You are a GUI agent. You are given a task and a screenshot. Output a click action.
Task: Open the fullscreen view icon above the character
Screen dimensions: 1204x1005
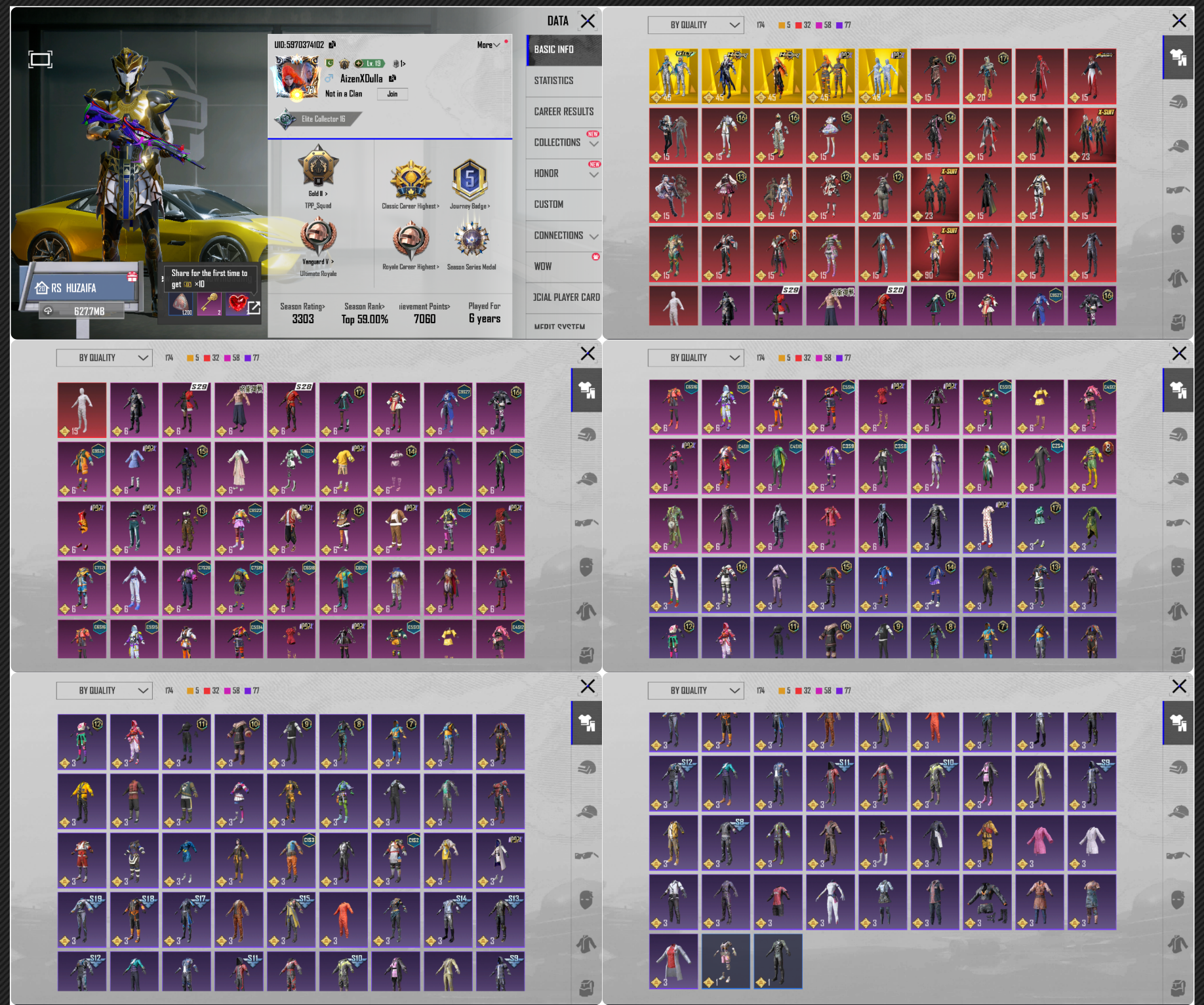[40, 60]
